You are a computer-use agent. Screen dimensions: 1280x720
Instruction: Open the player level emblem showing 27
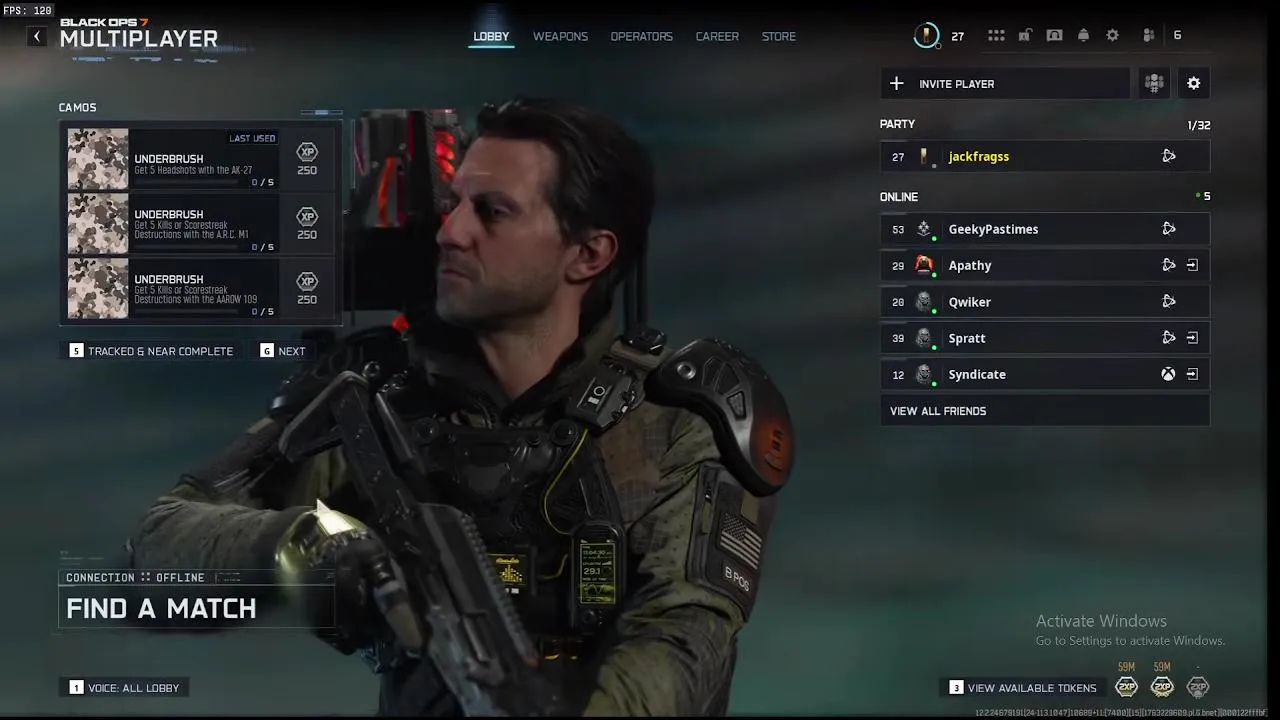926,36
